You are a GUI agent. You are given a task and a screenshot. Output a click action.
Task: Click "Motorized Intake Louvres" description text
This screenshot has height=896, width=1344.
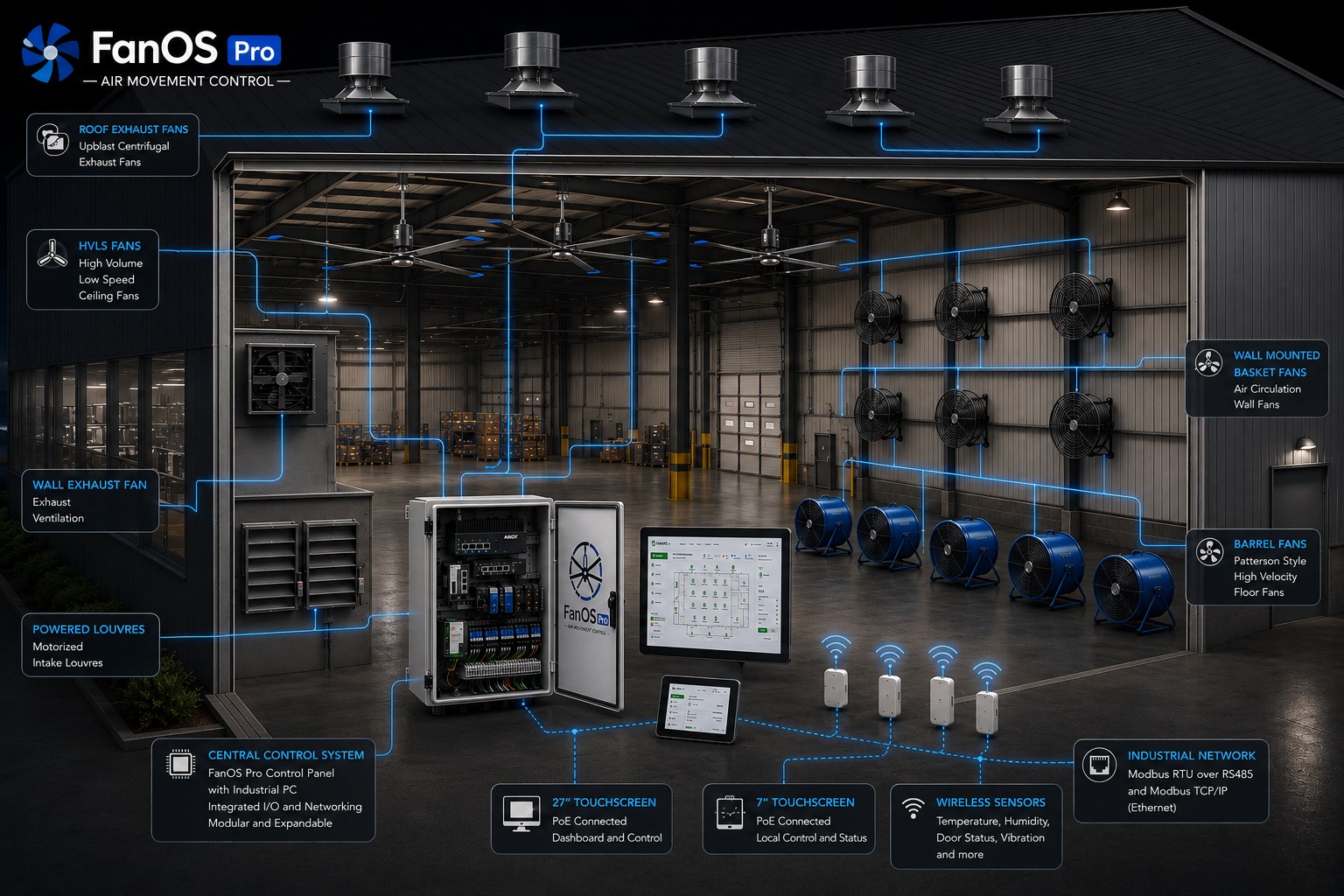pyautogui.click(x=67, y=654)
